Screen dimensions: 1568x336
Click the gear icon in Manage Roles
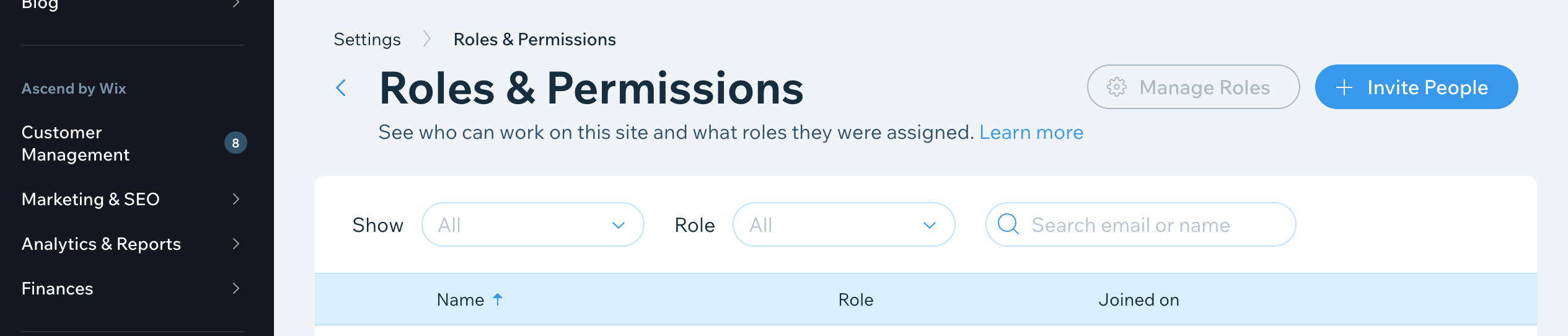(x=1117, y=87)
